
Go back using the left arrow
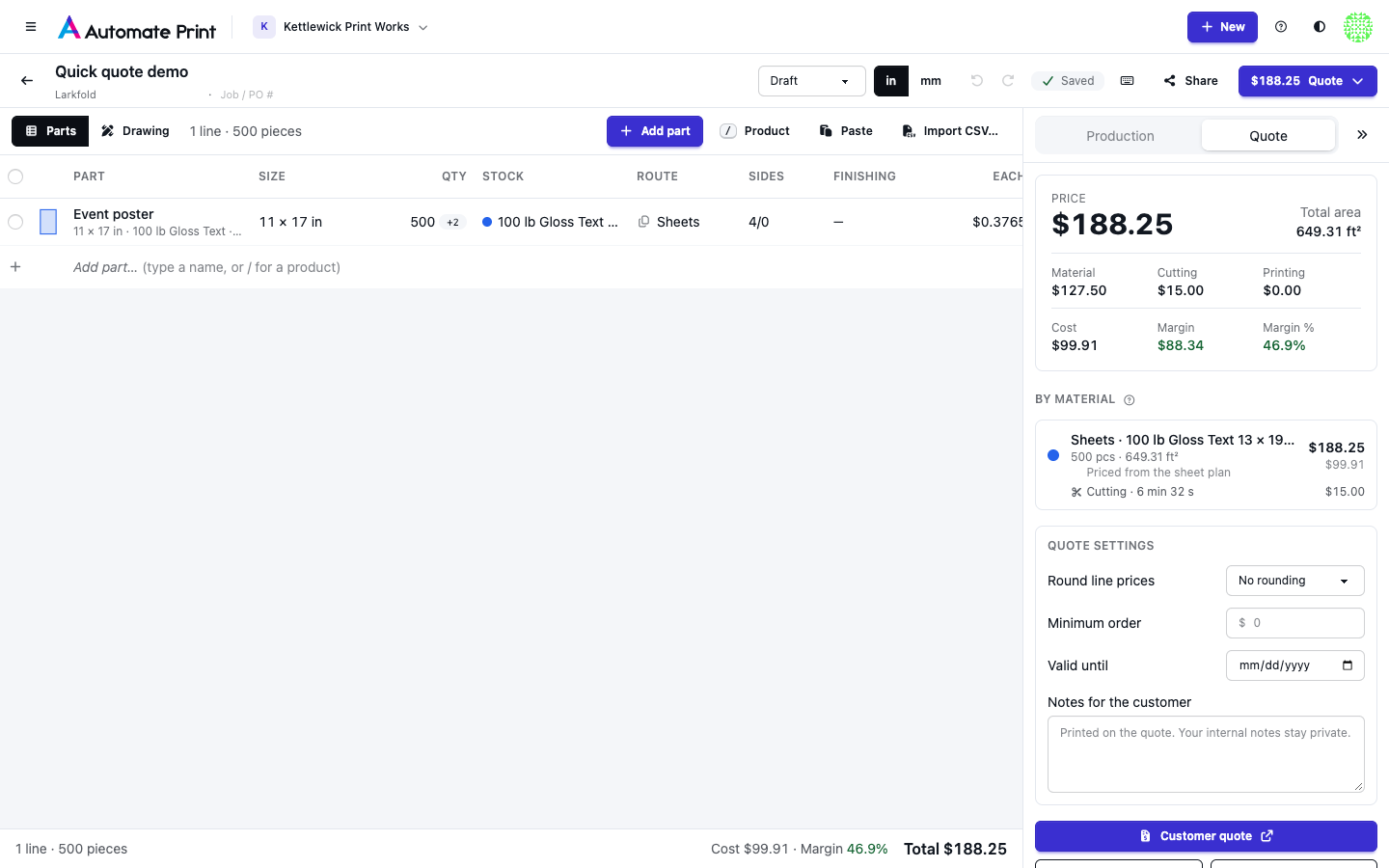pos(27,81)
